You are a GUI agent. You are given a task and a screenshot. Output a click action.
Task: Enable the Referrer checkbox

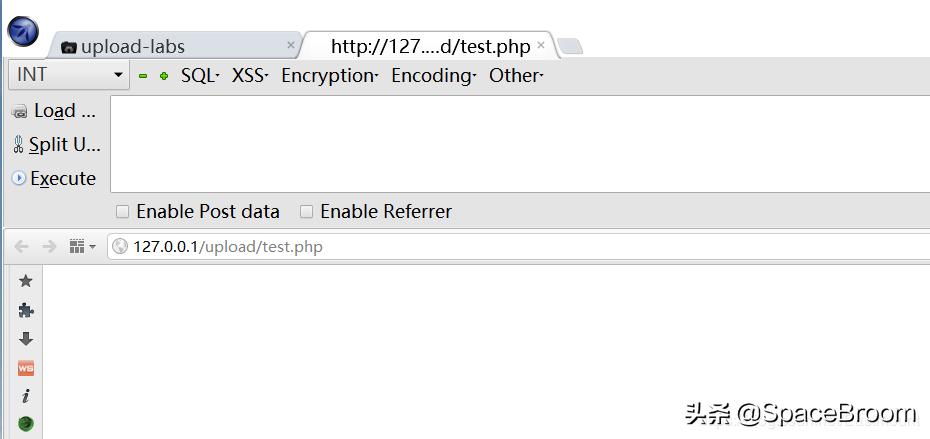[x=307, y=211]
